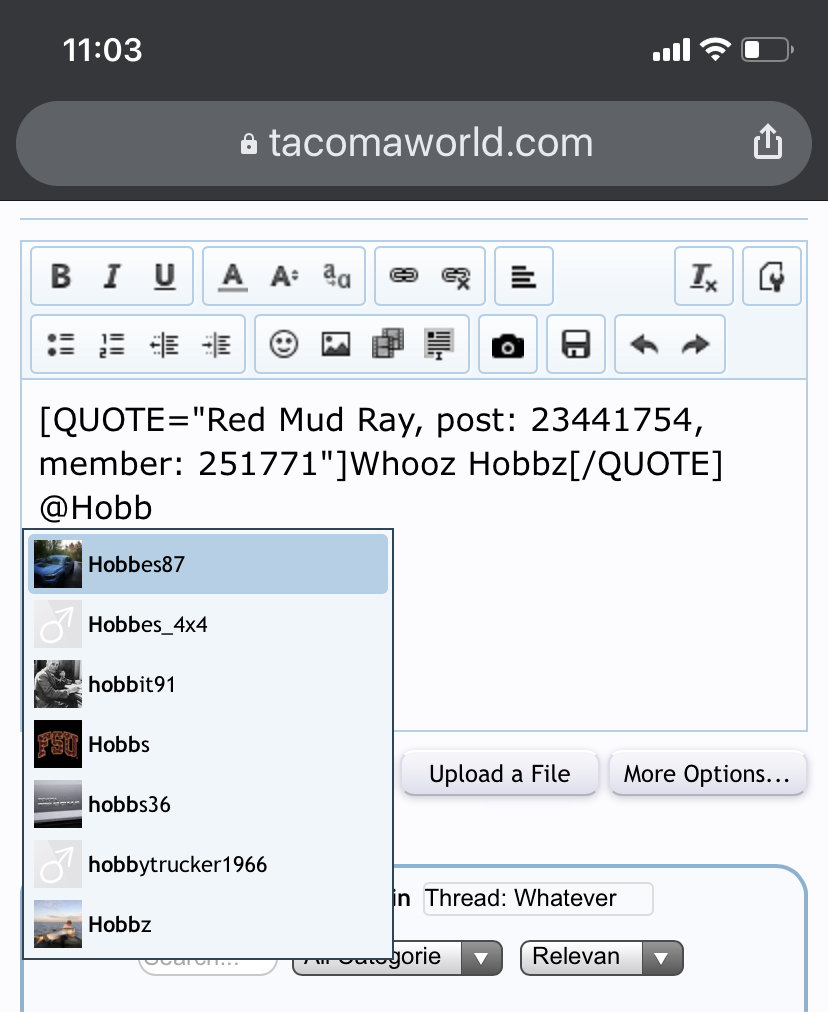This screenshot has width=828, height=1012.
Task: Select Hobbes87 from the mention suggestions
Action: point(208,564)
